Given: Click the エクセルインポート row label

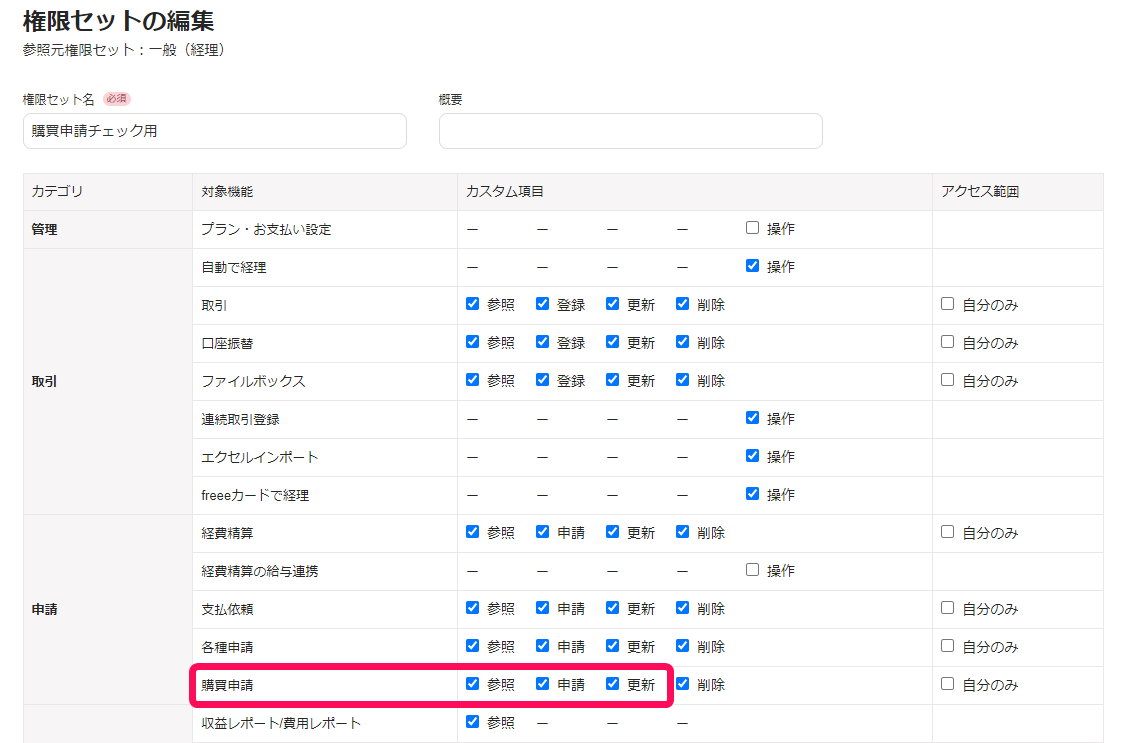Looking at the screenshot, I should 260,458.
